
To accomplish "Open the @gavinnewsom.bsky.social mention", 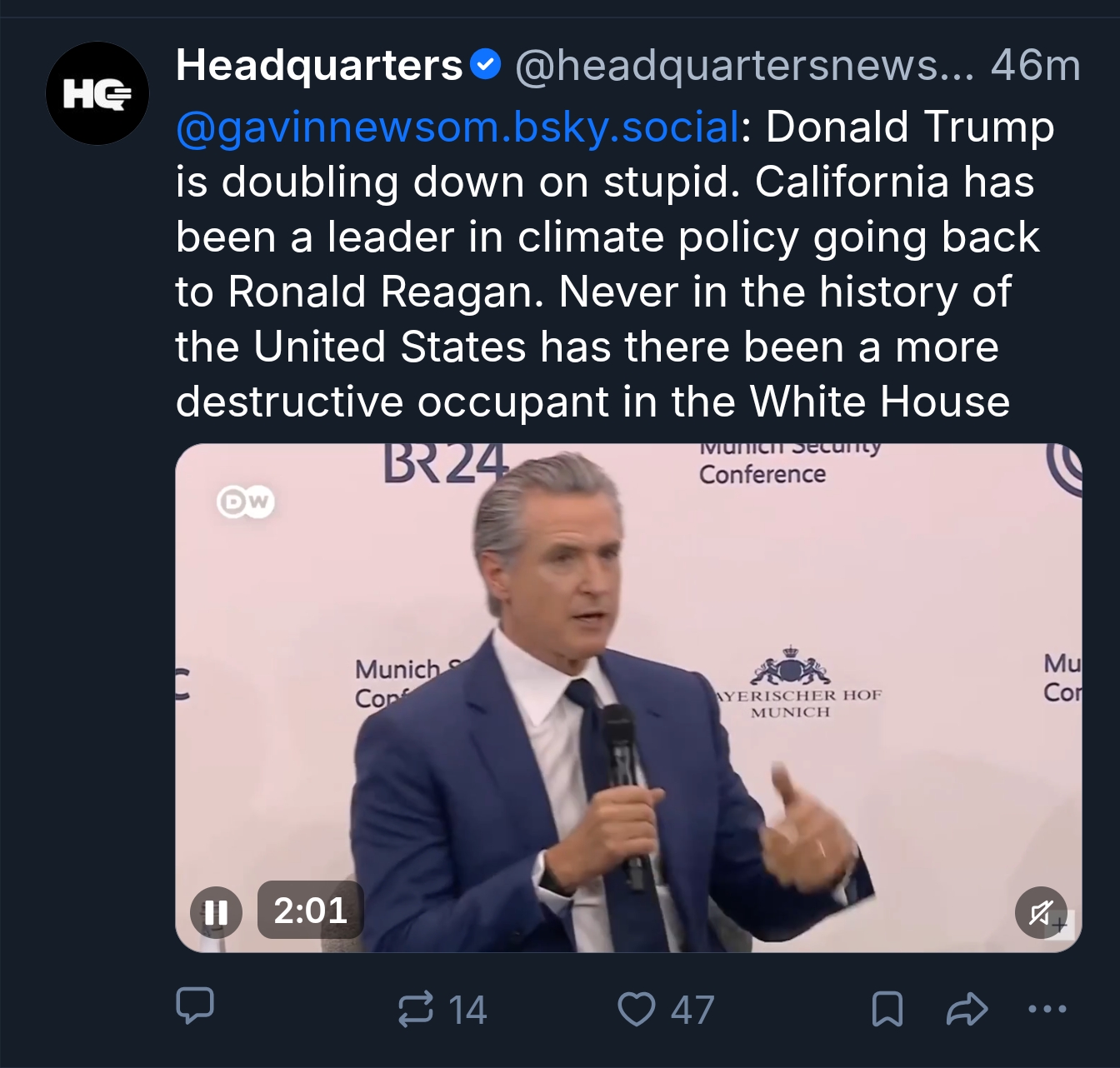I will pyautogui.click(x=457, y=127).
